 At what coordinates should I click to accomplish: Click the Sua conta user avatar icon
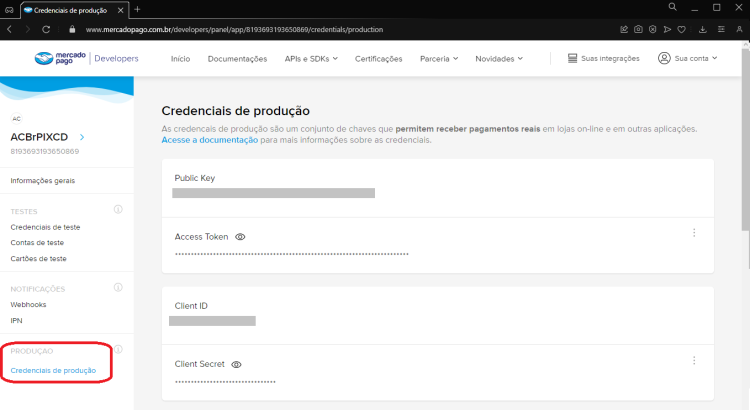coord(664,58)
